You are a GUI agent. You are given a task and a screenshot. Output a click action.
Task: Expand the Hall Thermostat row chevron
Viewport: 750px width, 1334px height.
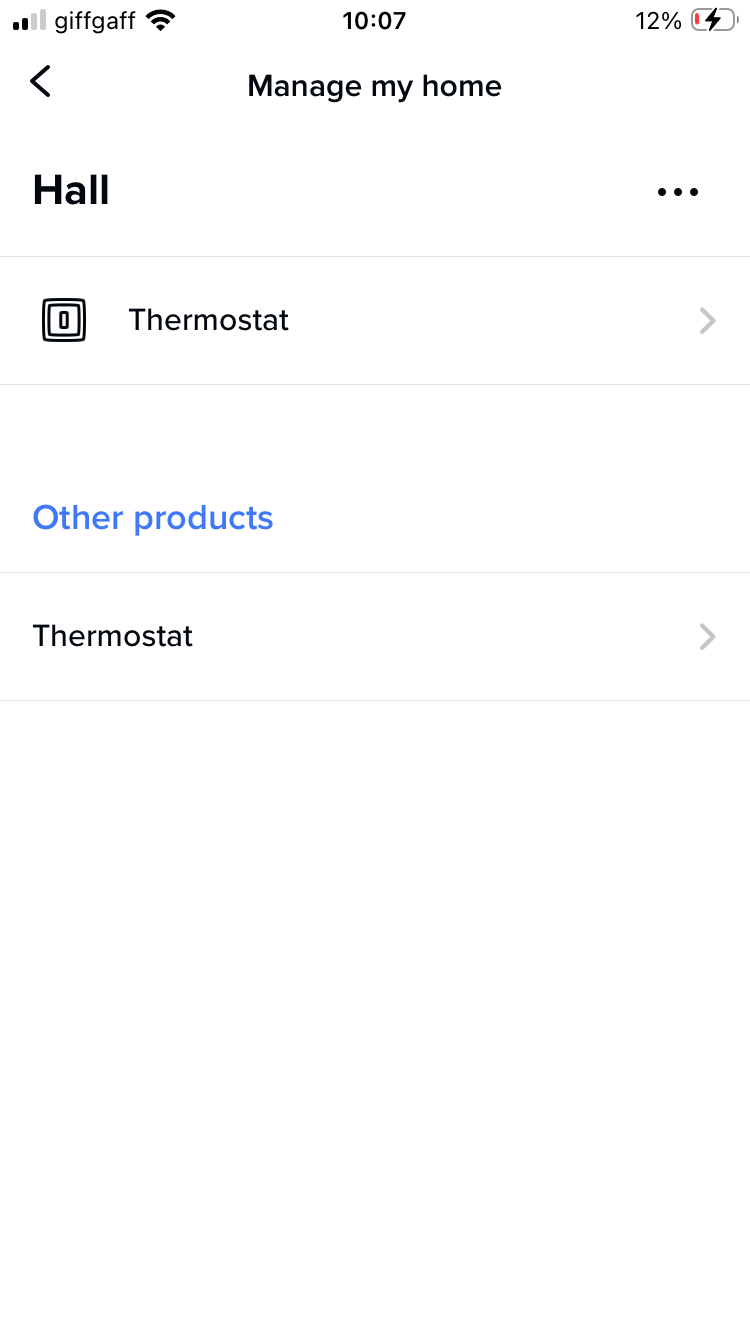click(707, 321)
